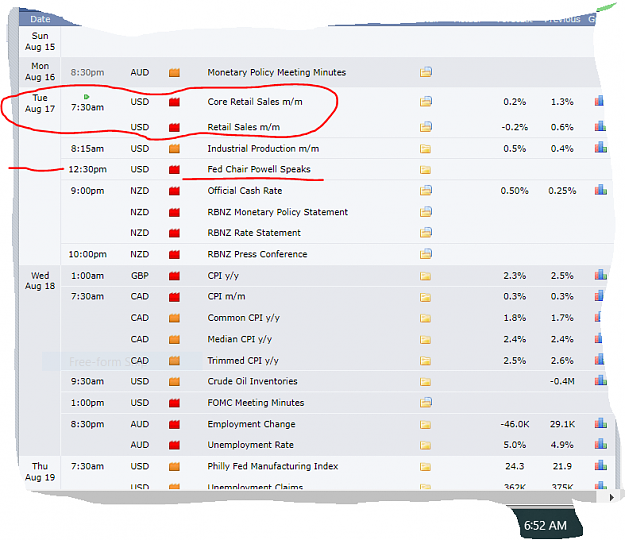Open graph icon for Official Cash Rate

[601, 190]
